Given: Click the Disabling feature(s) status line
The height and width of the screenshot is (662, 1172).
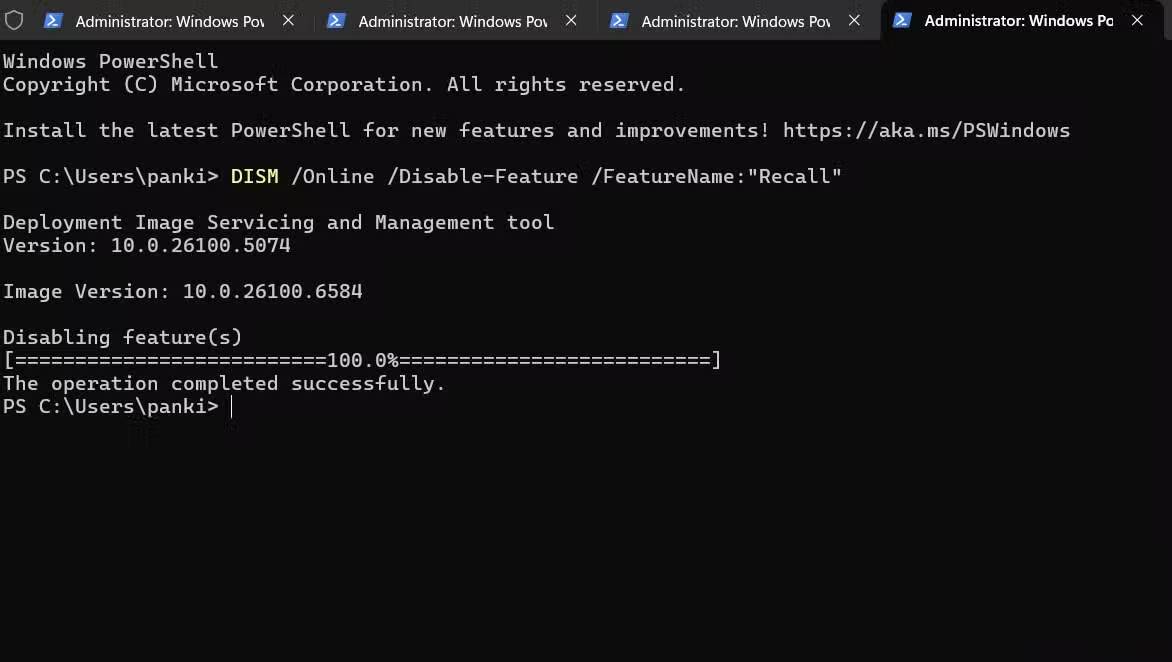Looking at the screenshot, I should click(x=122, y=337).
